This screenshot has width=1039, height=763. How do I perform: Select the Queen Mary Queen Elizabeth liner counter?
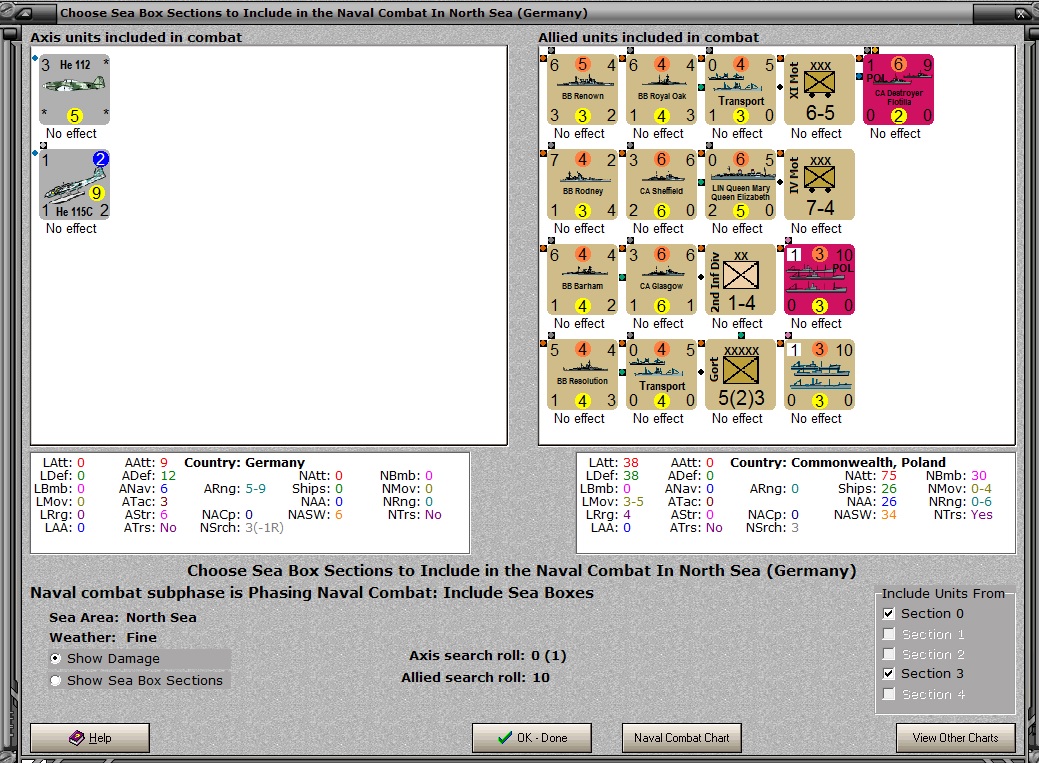click(x=740, y=184)
